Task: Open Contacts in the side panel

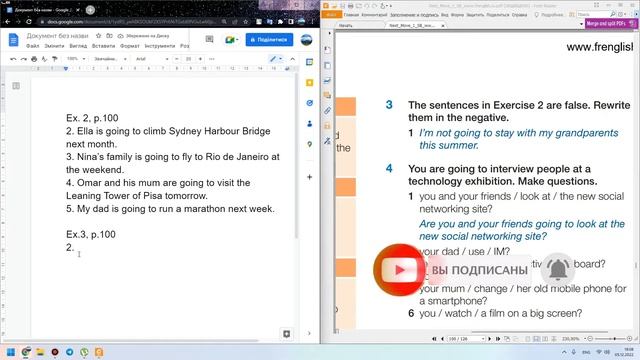Action: [x=309, y=124]
